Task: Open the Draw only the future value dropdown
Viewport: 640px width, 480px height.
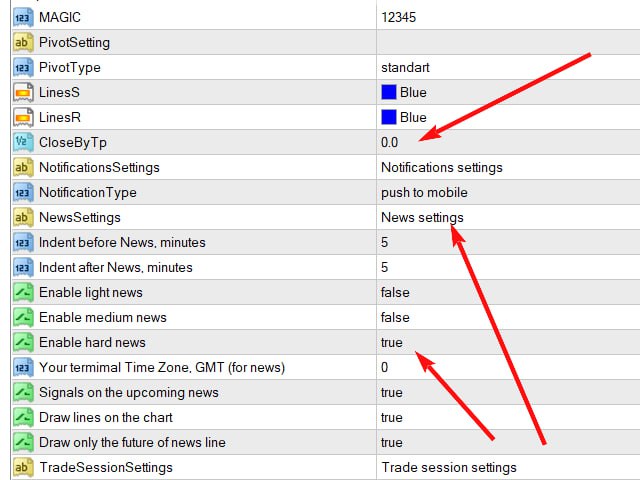Action: [392, 442]
